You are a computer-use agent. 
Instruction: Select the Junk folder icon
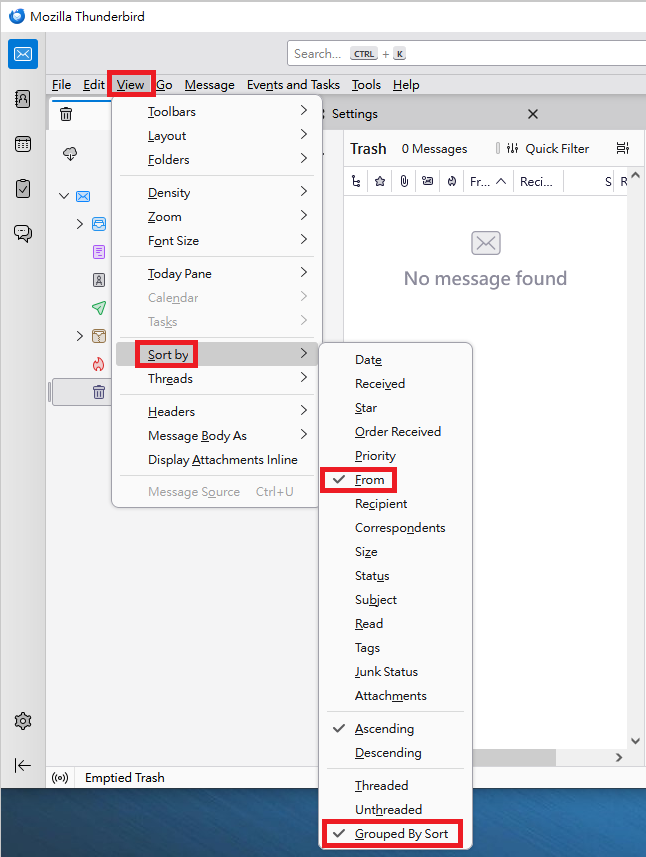point(98,364)
